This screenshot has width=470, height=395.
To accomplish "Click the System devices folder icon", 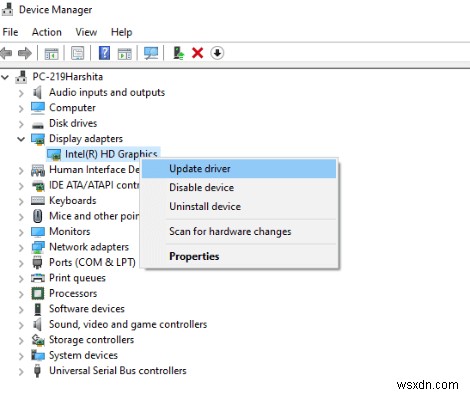I will 38,355.
